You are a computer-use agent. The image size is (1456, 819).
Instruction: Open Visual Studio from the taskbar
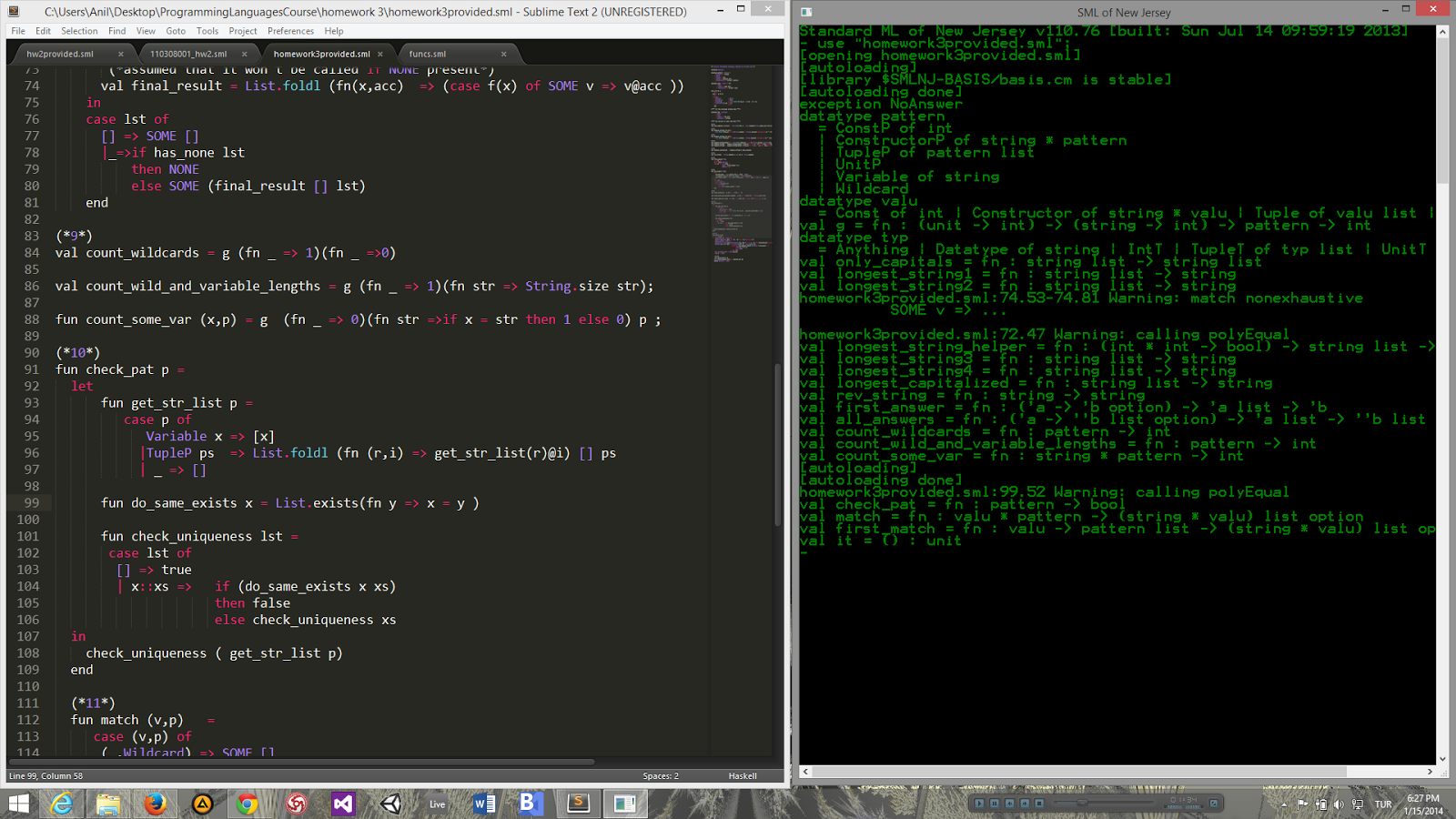point(343,804)
